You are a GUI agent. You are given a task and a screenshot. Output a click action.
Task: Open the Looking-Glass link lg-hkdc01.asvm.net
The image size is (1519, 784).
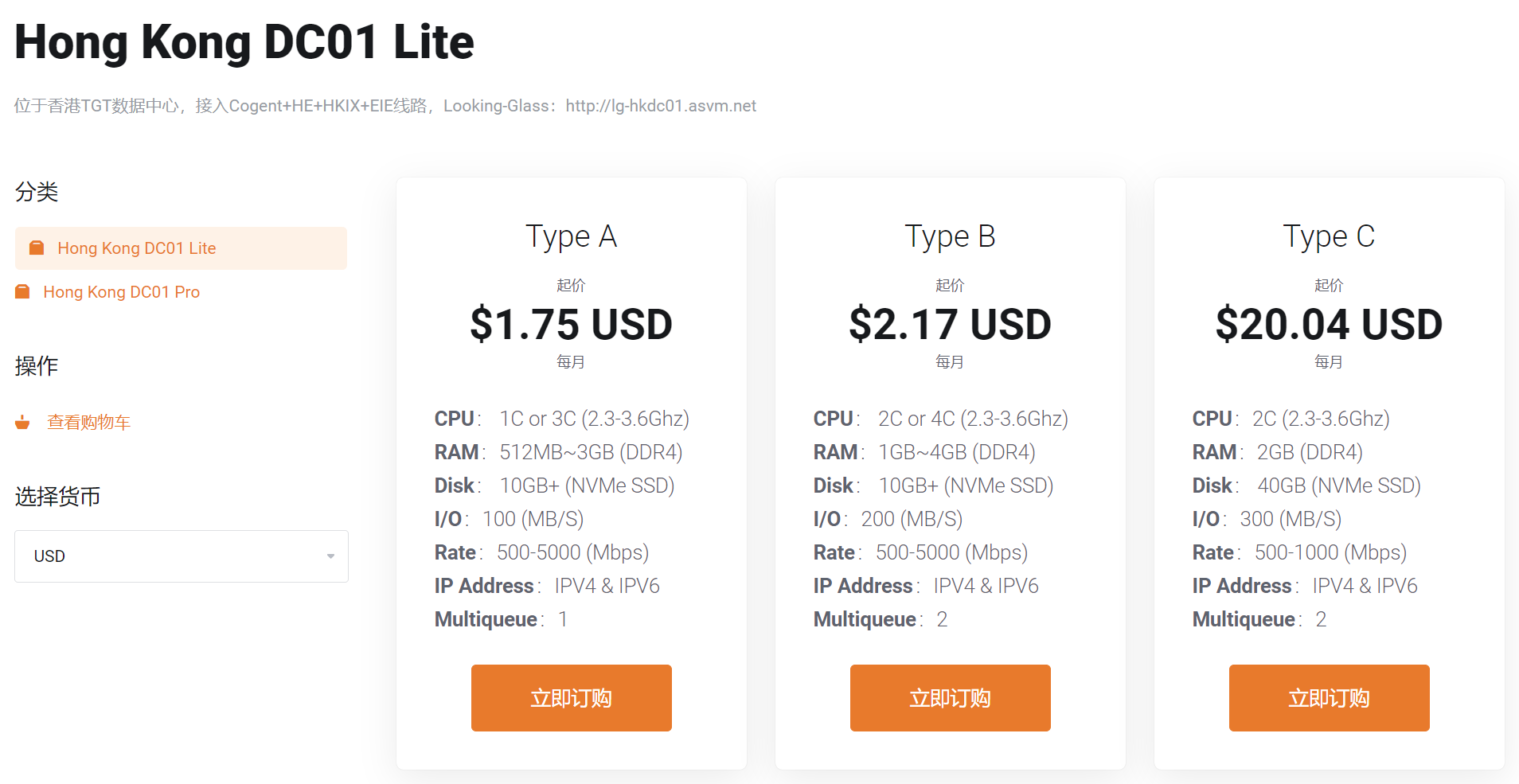659,105
